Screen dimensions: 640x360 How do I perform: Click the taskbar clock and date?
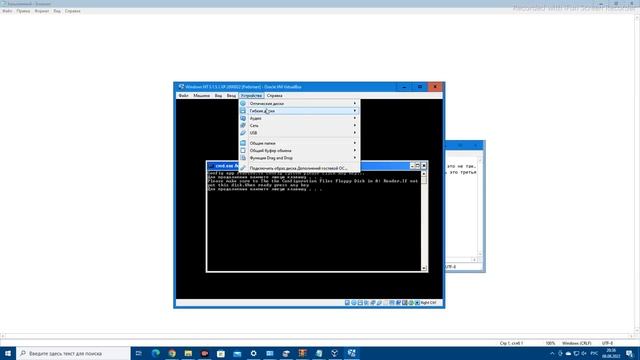611,353
